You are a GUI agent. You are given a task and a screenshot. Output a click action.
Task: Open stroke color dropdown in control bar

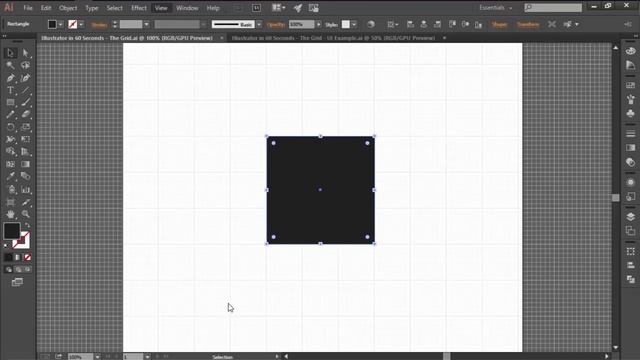pyautogui.click(x=81, y=24)
